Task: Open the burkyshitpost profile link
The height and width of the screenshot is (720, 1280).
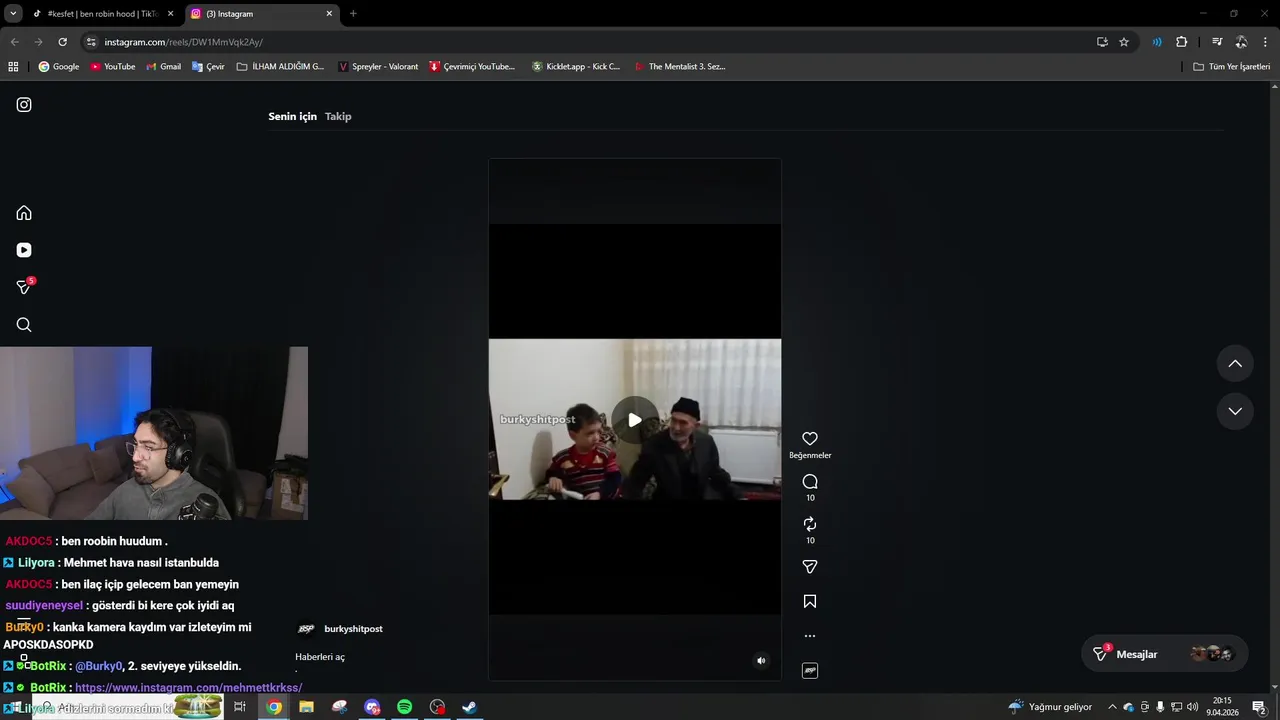Action: pos(353,629)
